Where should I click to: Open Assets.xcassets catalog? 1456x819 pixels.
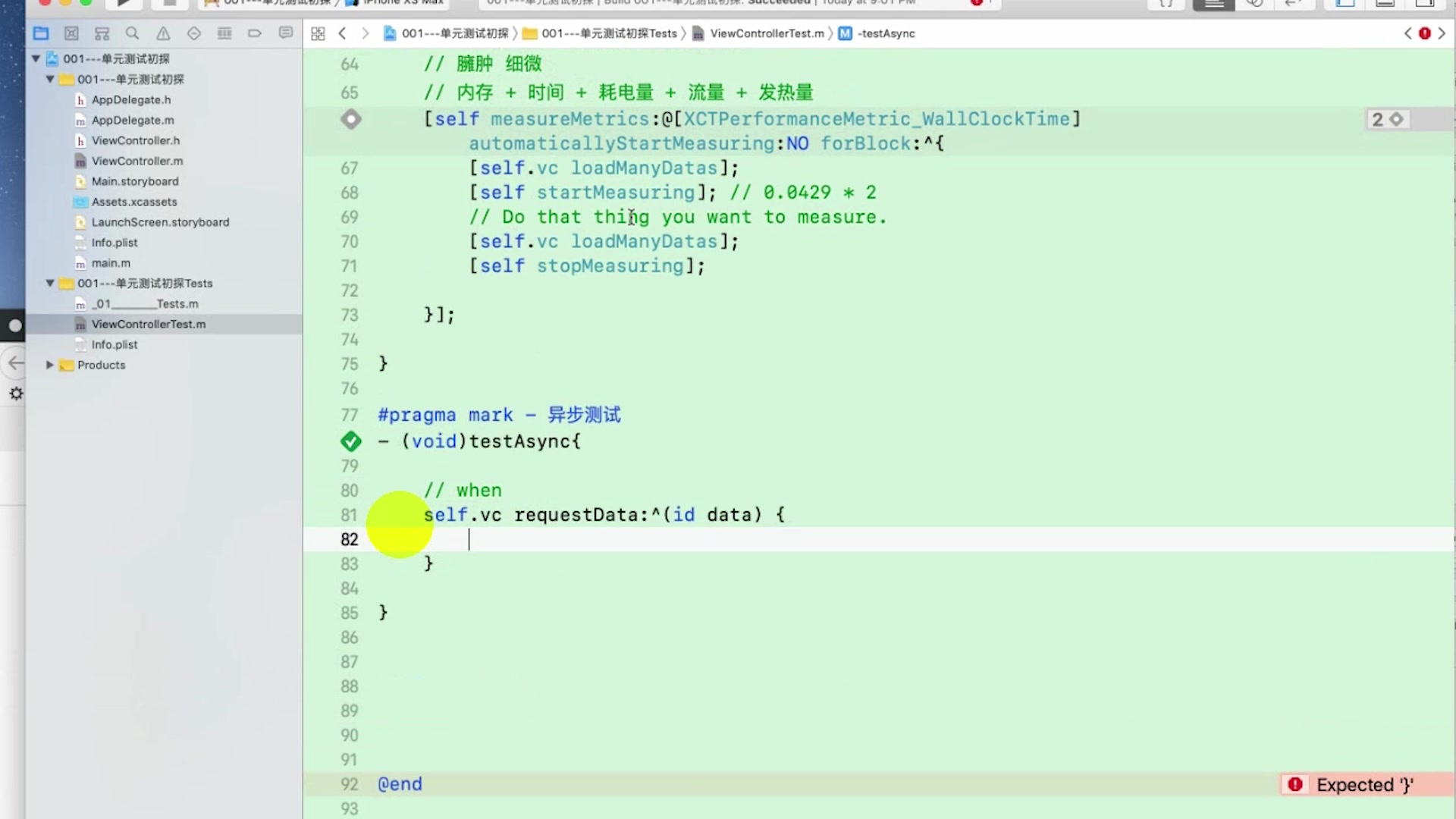134,202
